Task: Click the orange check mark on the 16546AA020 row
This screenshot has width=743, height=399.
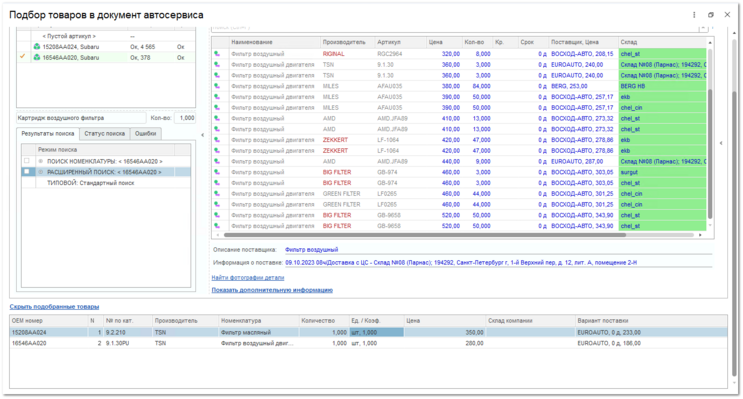Action: 22,56
